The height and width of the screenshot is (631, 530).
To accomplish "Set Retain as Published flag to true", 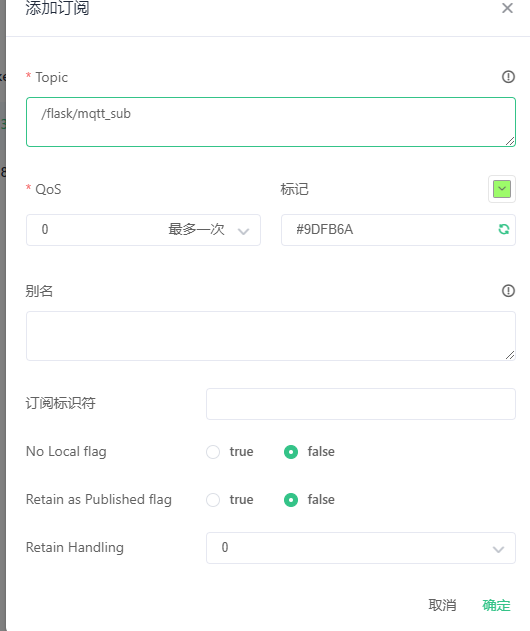I will click(x=213, y=500).
